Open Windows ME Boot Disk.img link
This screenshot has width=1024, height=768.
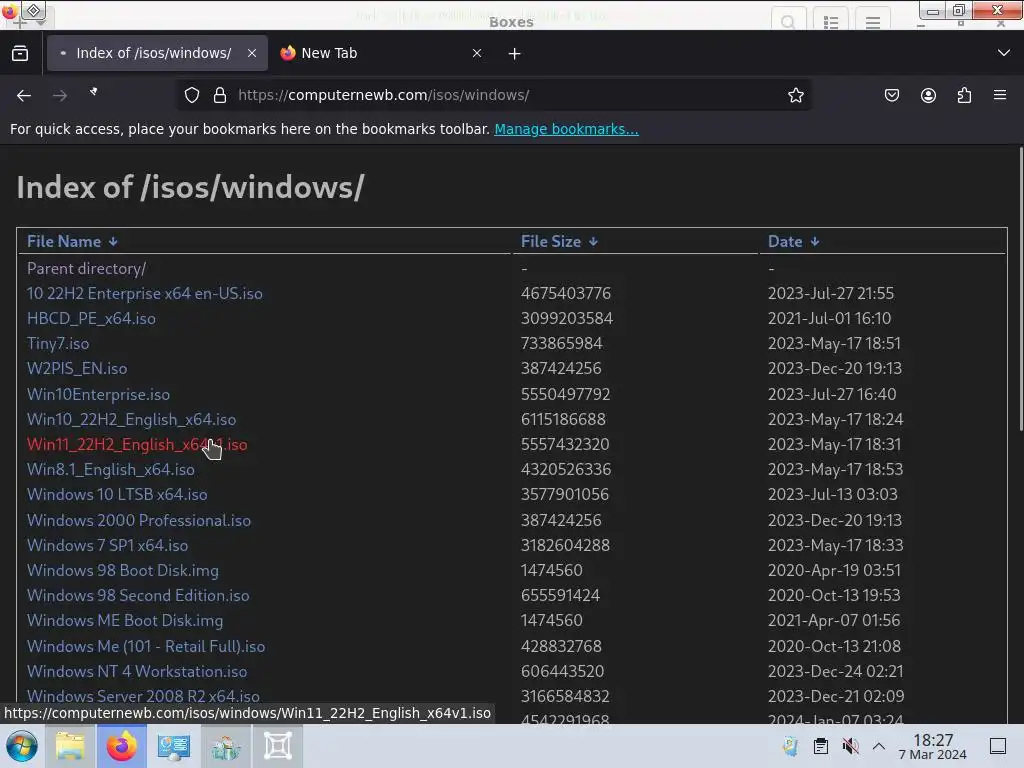pos(125,620)
